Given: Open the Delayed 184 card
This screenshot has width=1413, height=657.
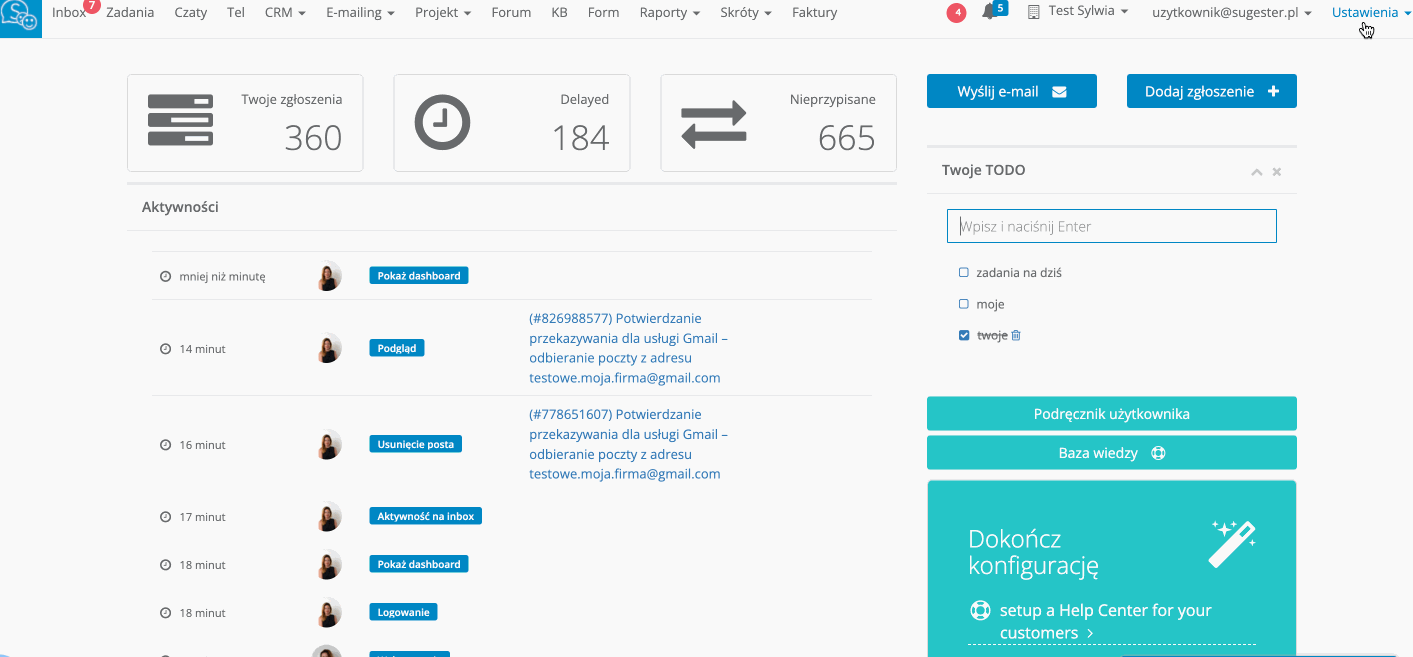Looking at the screenshot, I should [x=512, y=123].
